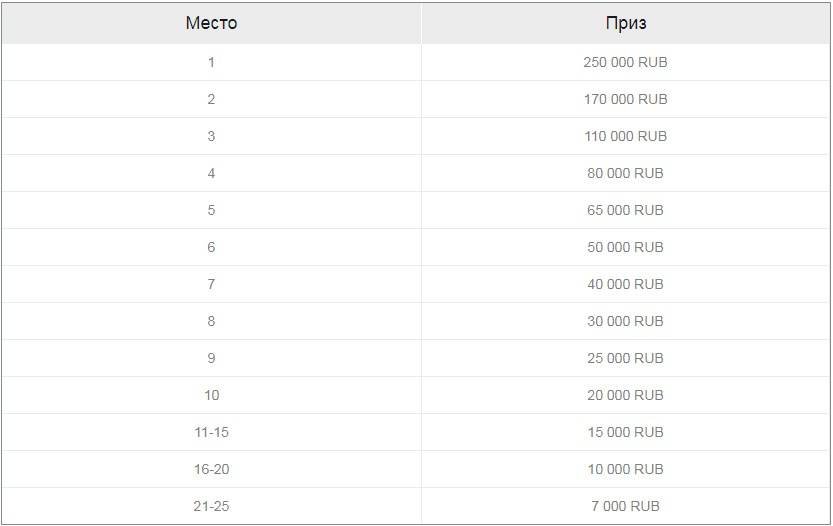Select the 65 000 RUB prize cell
The image size is (833, 526).
point(625,210)
